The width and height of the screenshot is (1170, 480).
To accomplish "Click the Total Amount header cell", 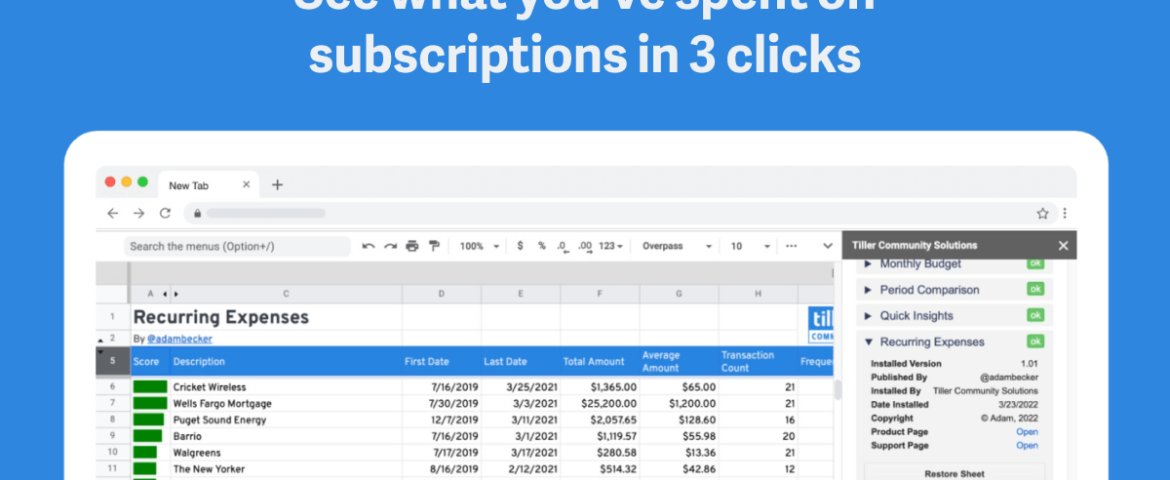I will coord(600,361).
